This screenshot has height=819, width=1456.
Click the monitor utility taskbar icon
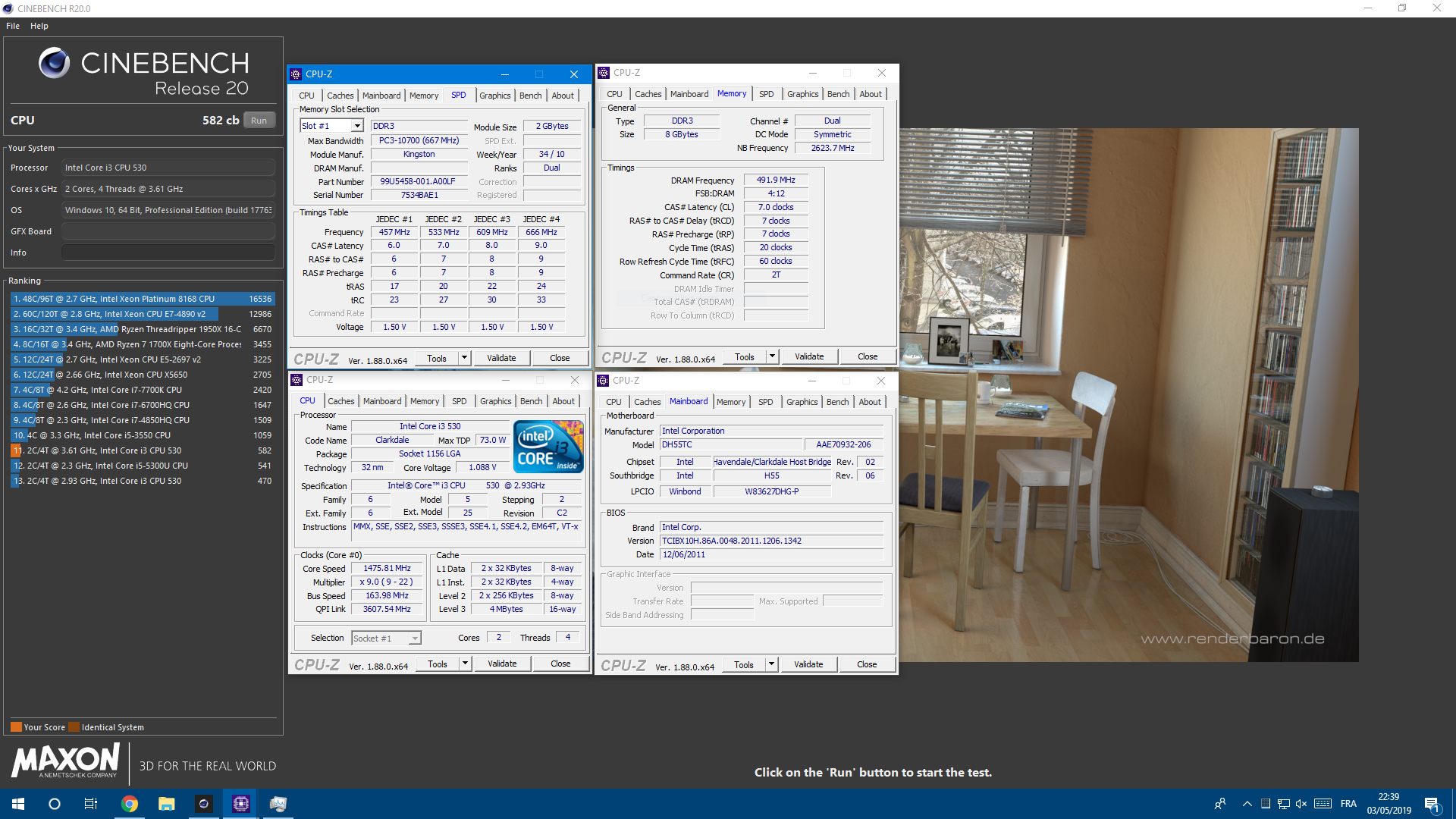[x=278, y=804]
